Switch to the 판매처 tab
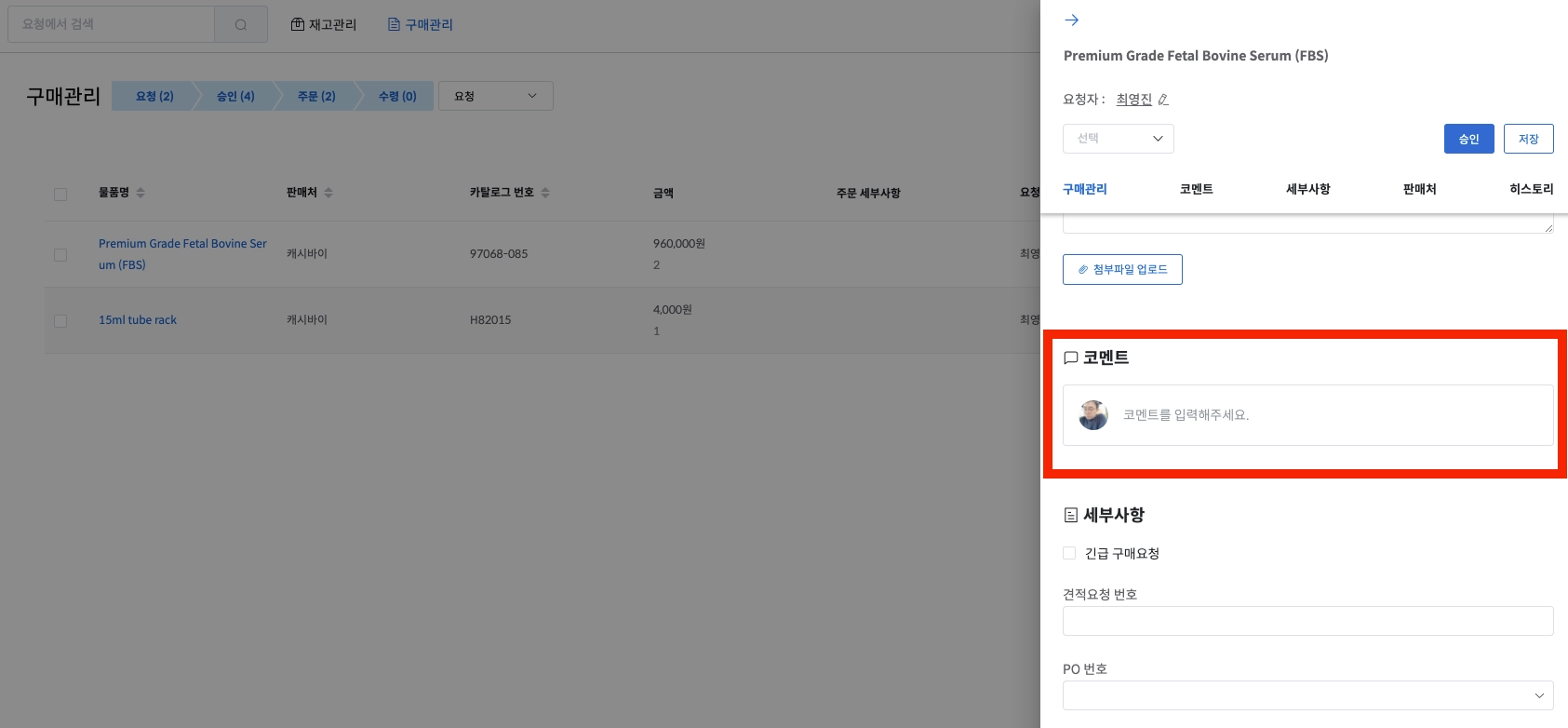The image size is (1568, 728). pyautogui.click(x=1420, y=189)
